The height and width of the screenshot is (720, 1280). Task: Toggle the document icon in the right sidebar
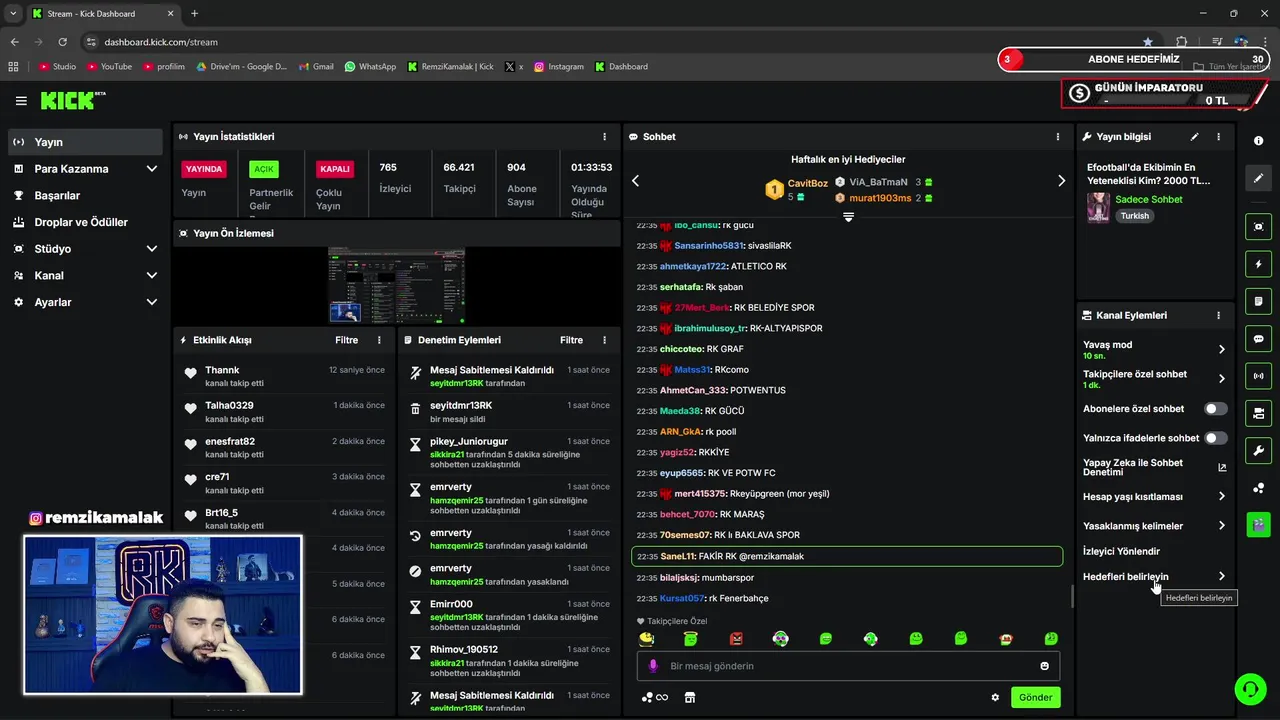1258,301
